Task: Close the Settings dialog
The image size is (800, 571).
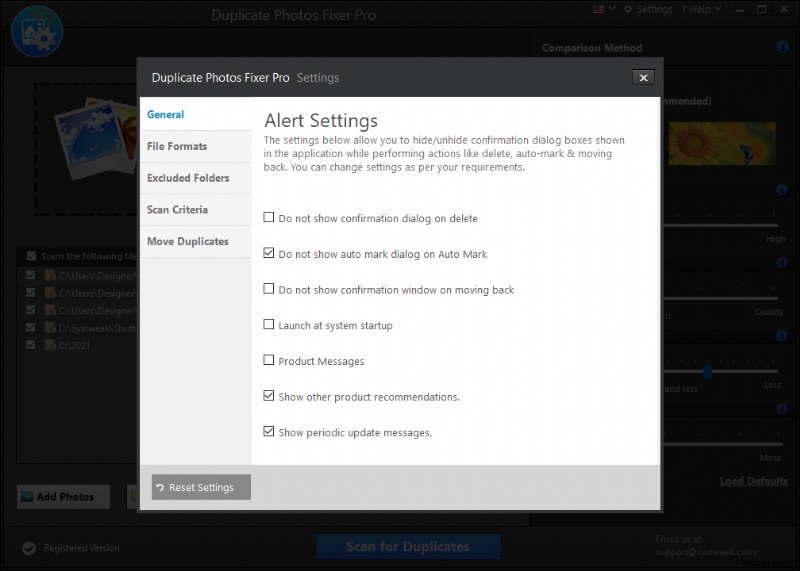Action: click(643, 78)
